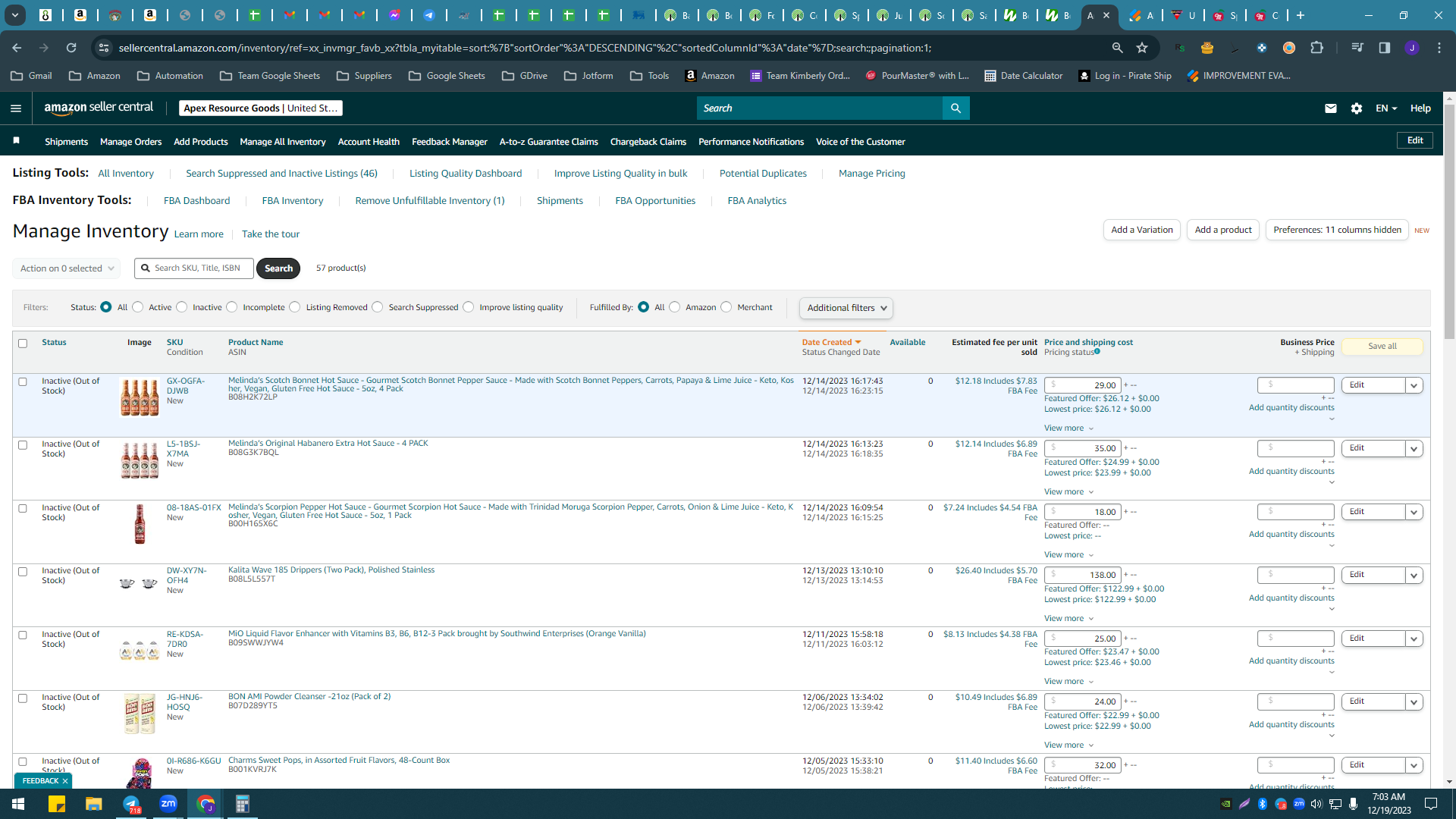The image size is (1456, 819).
Task: Expand Additional filters dropdown
Action: pos(846,308)
